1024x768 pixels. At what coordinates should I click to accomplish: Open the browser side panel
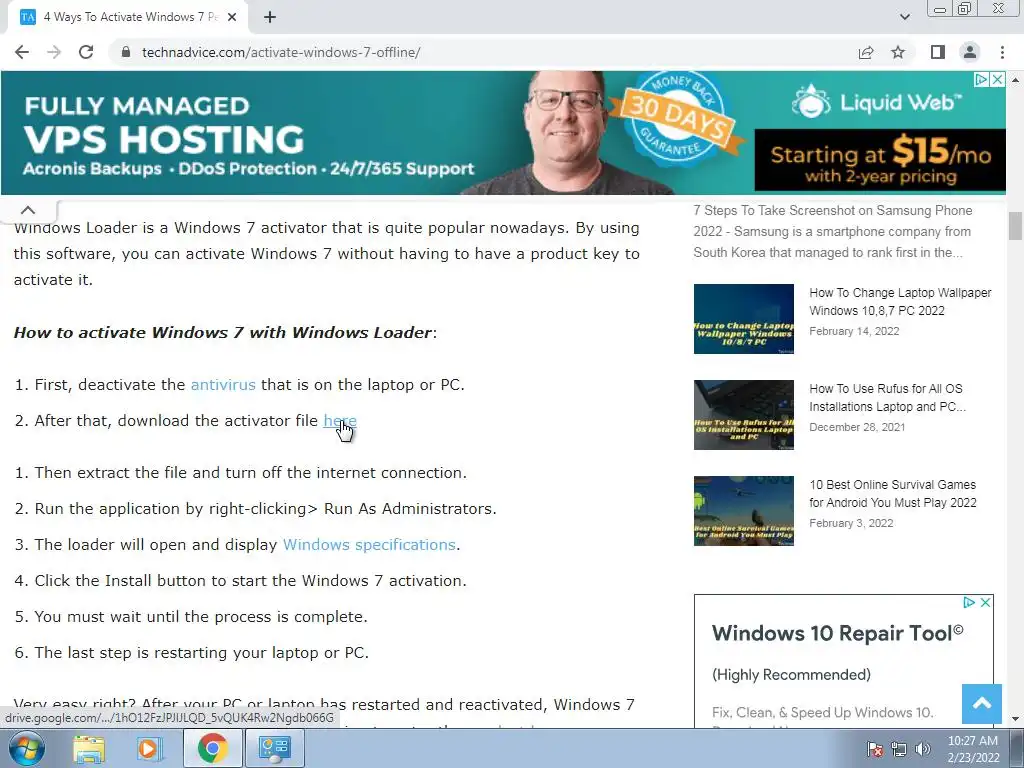[938, 52]
